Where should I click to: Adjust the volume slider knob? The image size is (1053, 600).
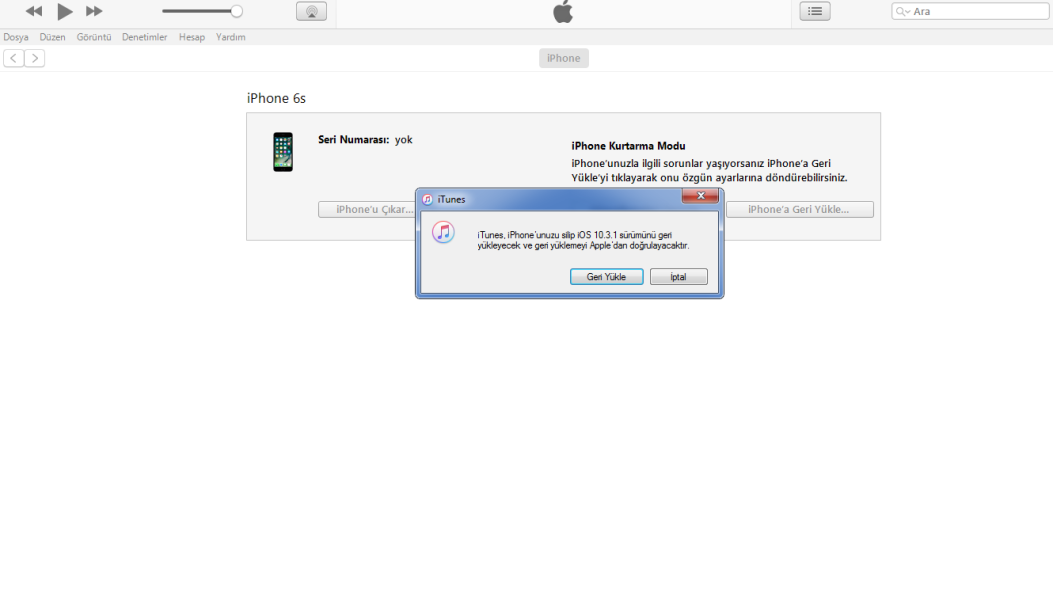click(236, 11)
